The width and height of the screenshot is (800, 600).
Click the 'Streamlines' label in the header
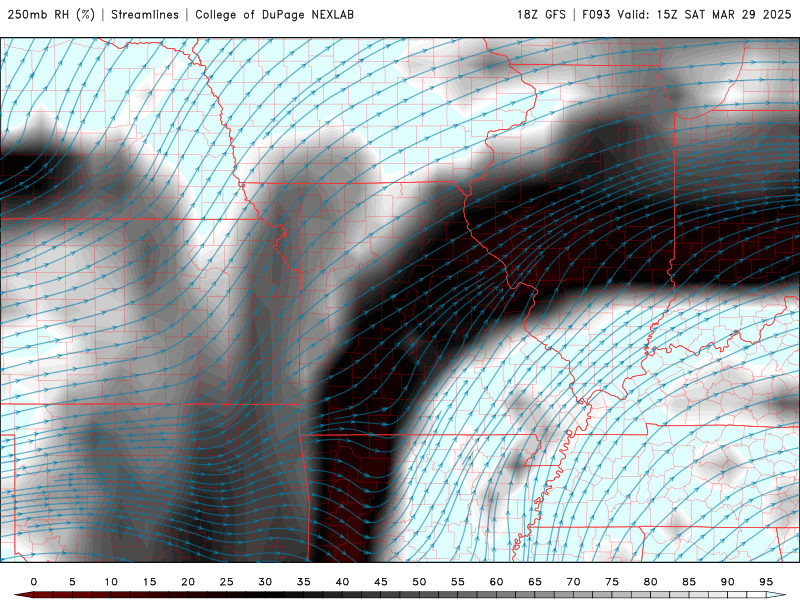145,15
